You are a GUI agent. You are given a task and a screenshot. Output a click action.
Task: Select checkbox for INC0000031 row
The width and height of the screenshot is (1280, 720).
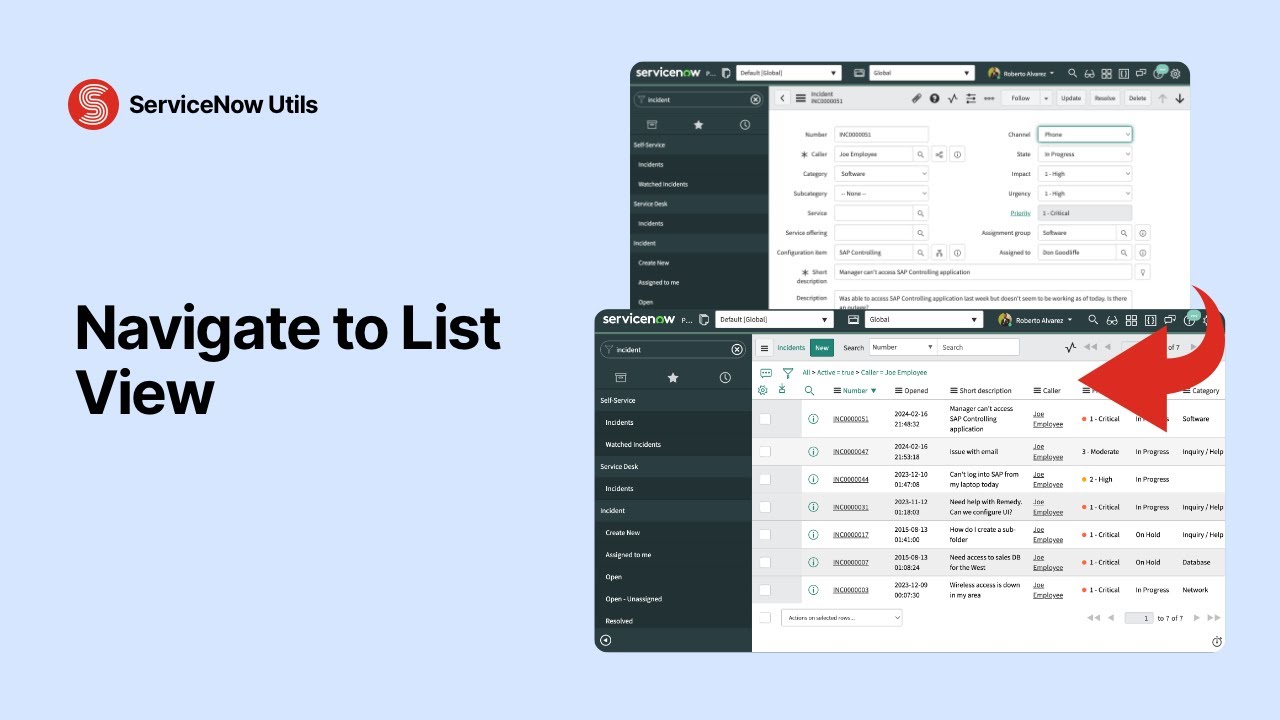point(765,507)
